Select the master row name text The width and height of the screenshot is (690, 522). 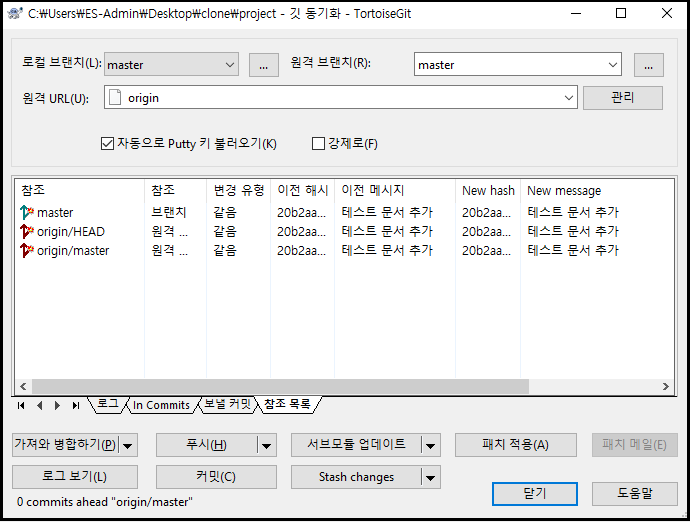coord(55,213)
